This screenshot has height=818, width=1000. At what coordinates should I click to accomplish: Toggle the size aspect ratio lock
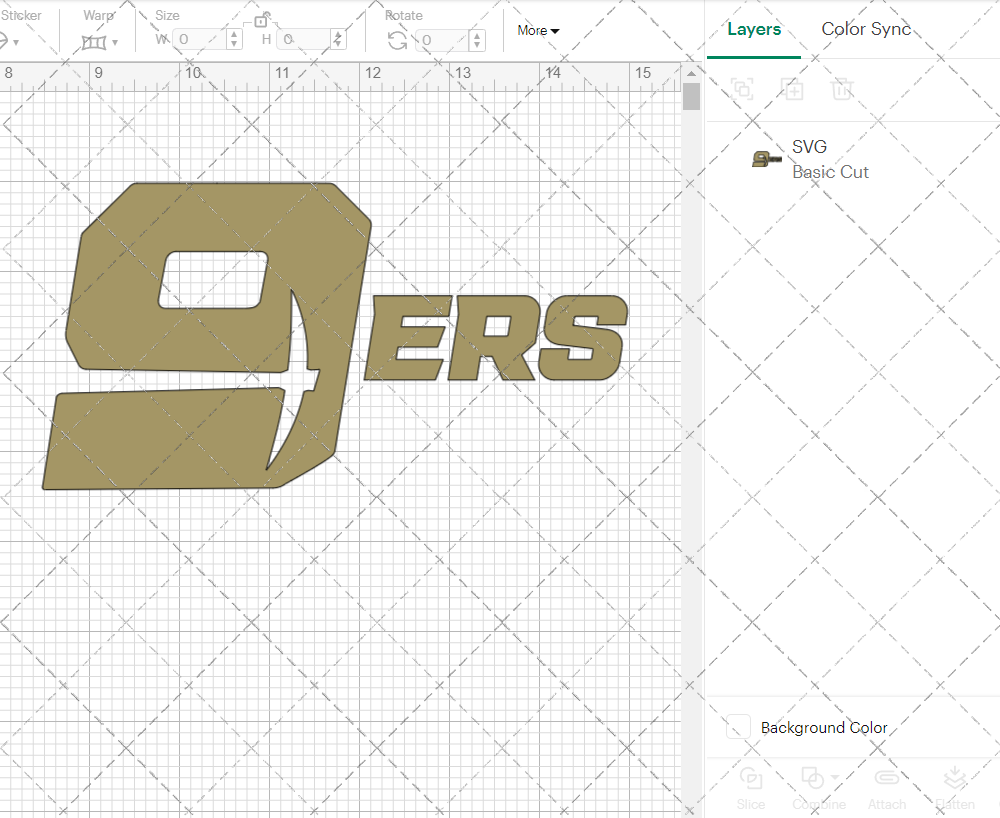coord(262,20)
